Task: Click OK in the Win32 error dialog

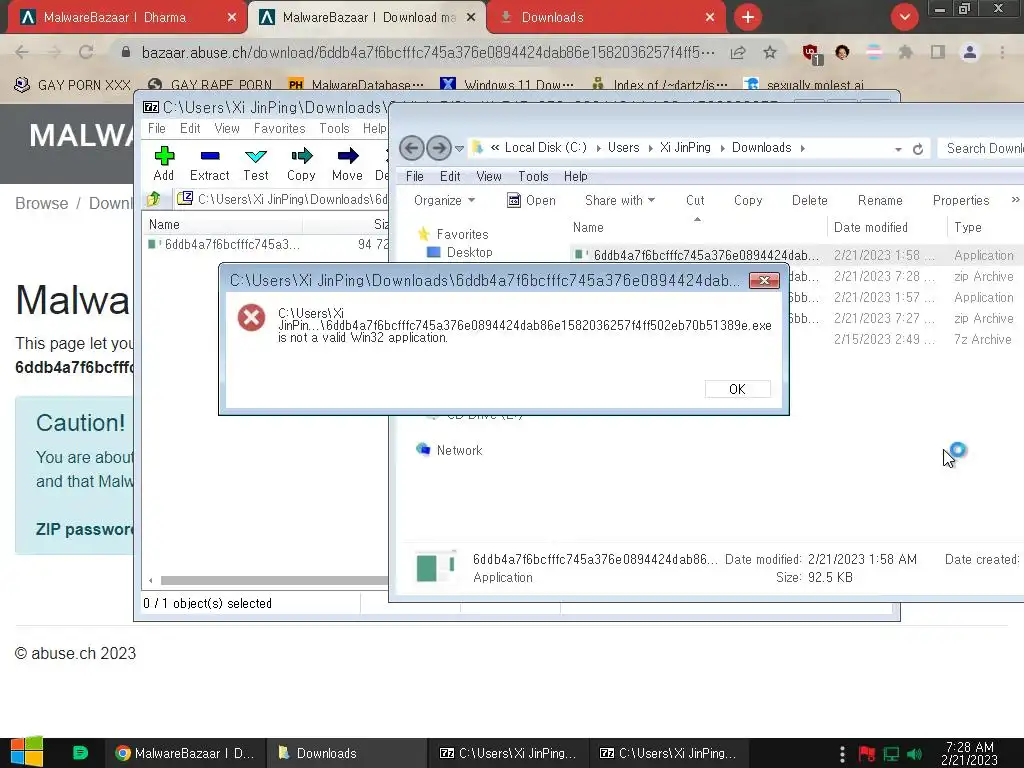Action: pyautogui.click(x=737, y=389)
